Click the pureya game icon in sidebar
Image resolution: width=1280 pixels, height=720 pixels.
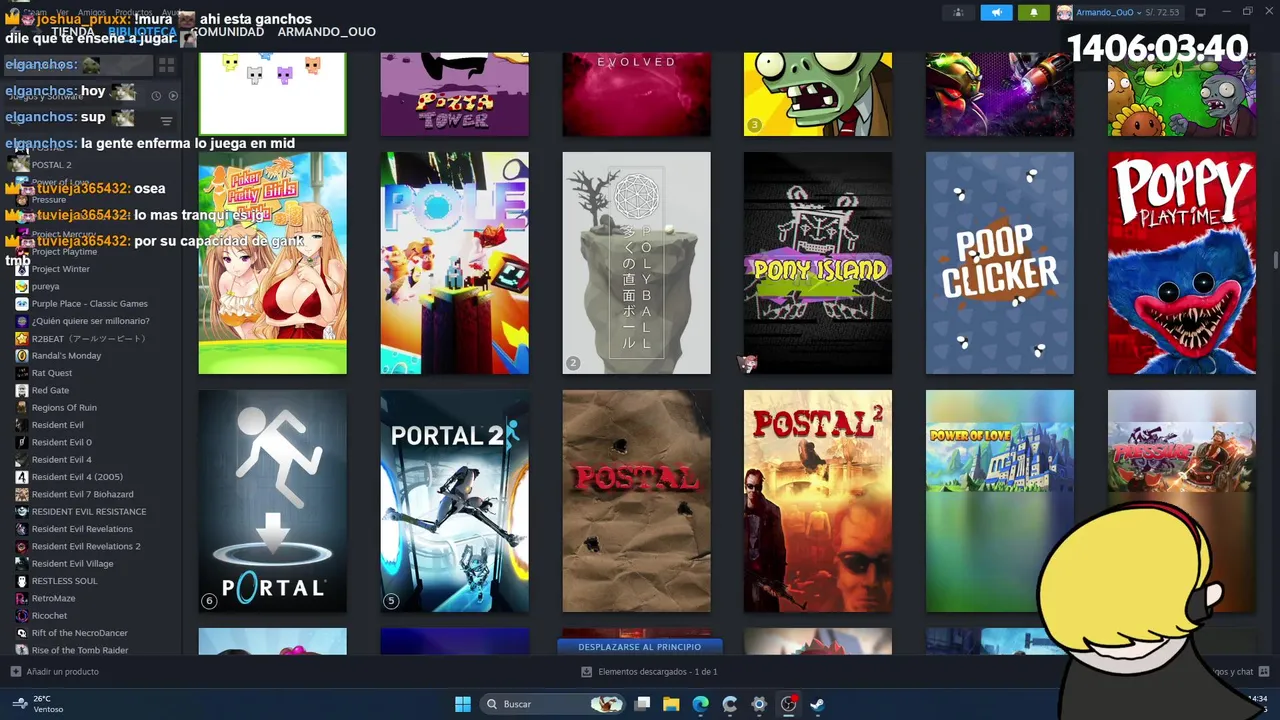point(22,286)
